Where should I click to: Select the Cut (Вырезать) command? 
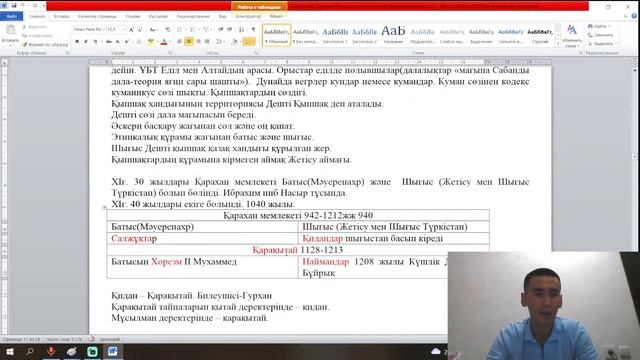tap(35, 27)
